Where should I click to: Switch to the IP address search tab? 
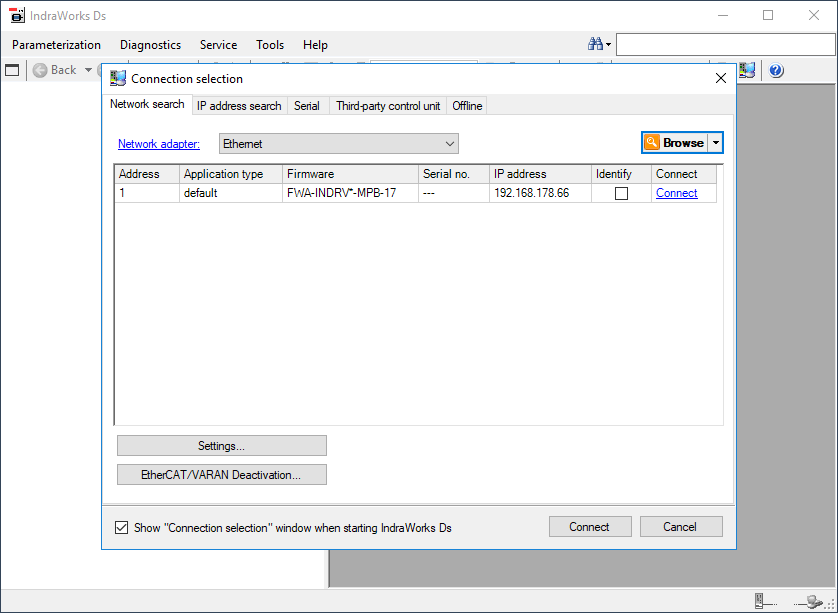[x=239, y=106]
